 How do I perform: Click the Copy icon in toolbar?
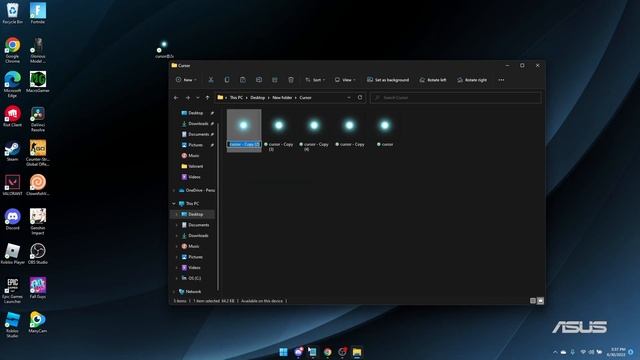[227, 80]
